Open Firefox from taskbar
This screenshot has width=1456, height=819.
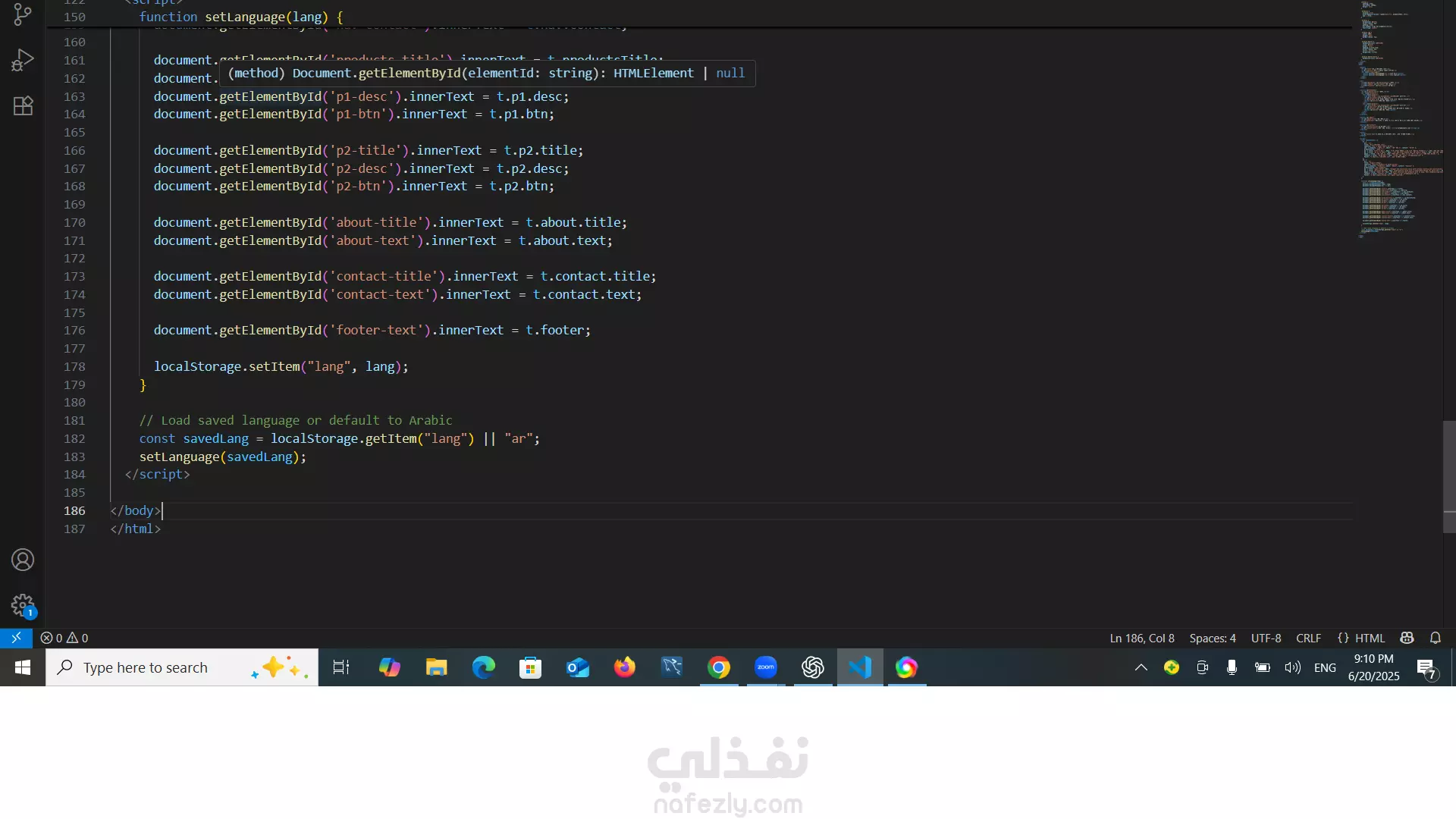(624, 667)
